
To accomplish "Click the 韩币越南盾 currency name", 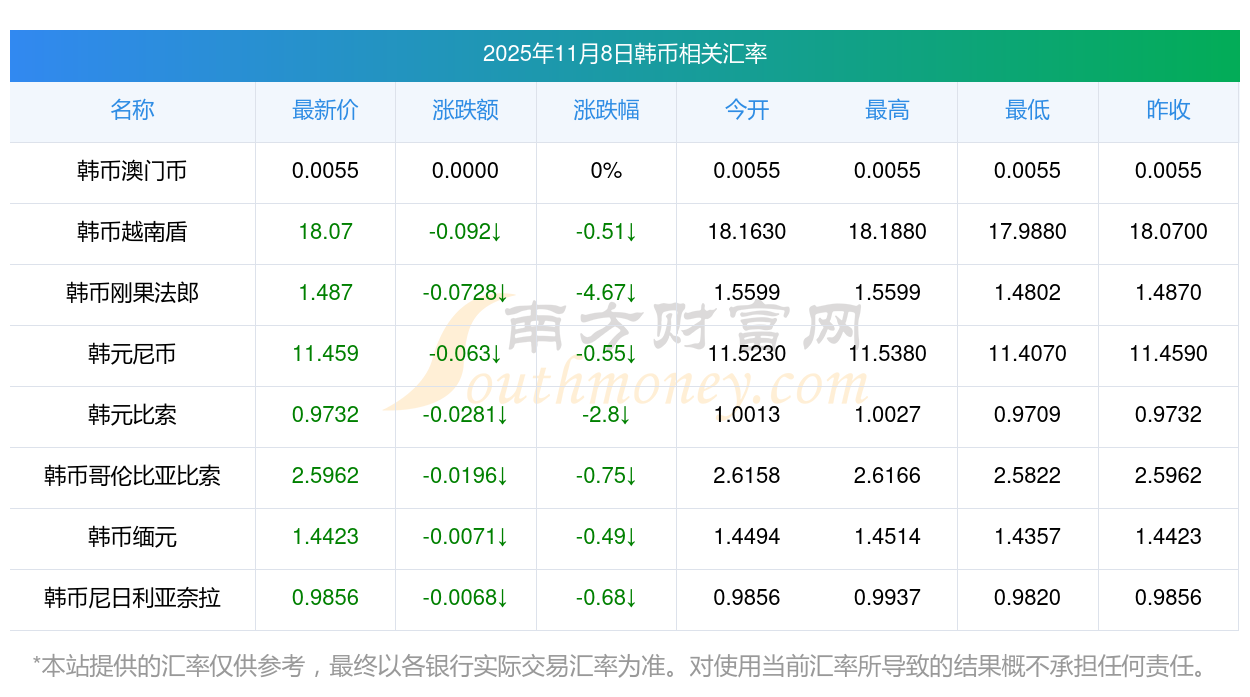I will click(132, 232).
